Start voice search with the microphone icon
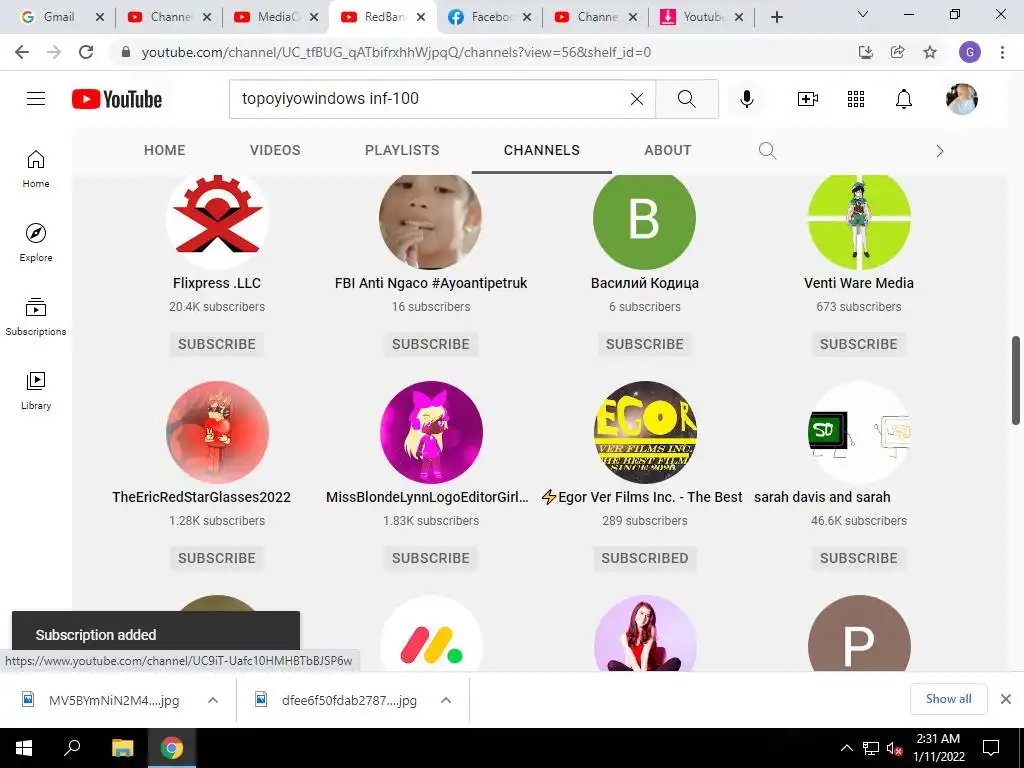 coord(747,99)
